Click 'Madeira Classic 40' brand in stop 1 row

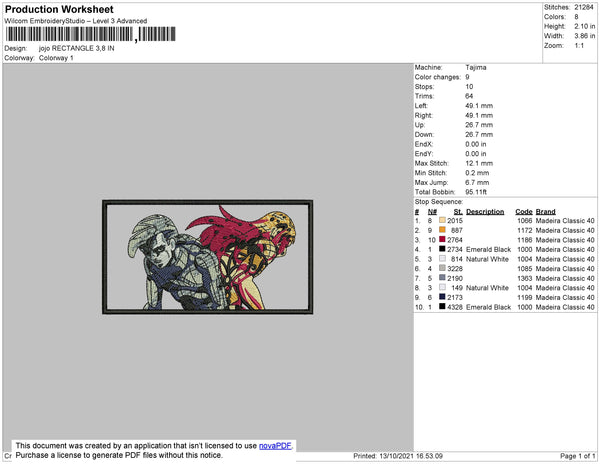565,221
